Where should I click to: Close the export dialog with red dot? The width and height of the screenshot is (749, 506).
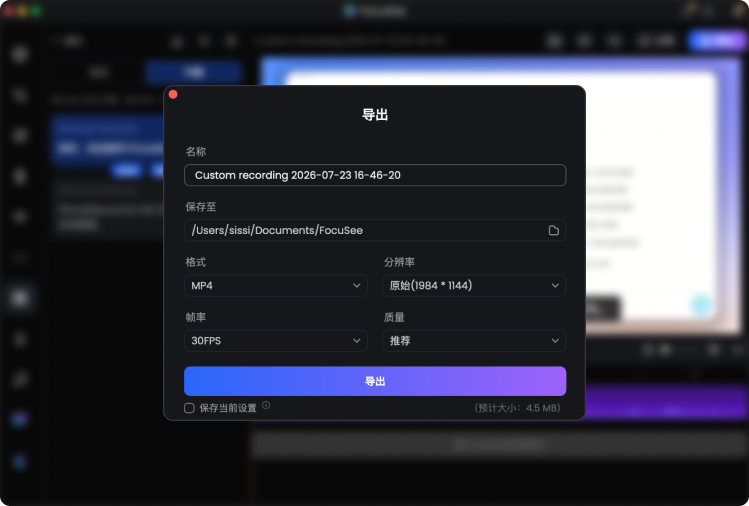[x=173, y=95]
